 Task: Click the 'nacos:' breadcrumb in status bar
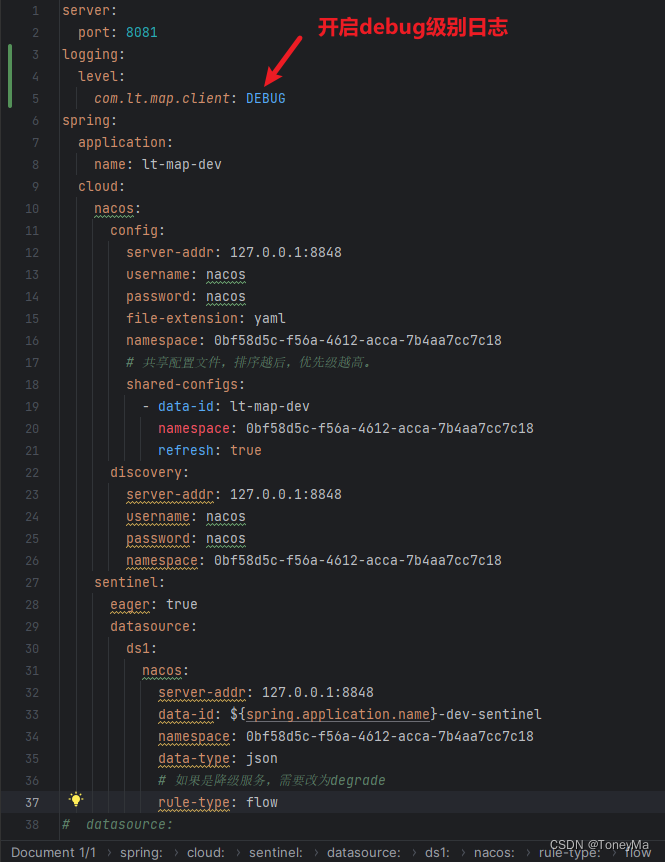[494, 852]
